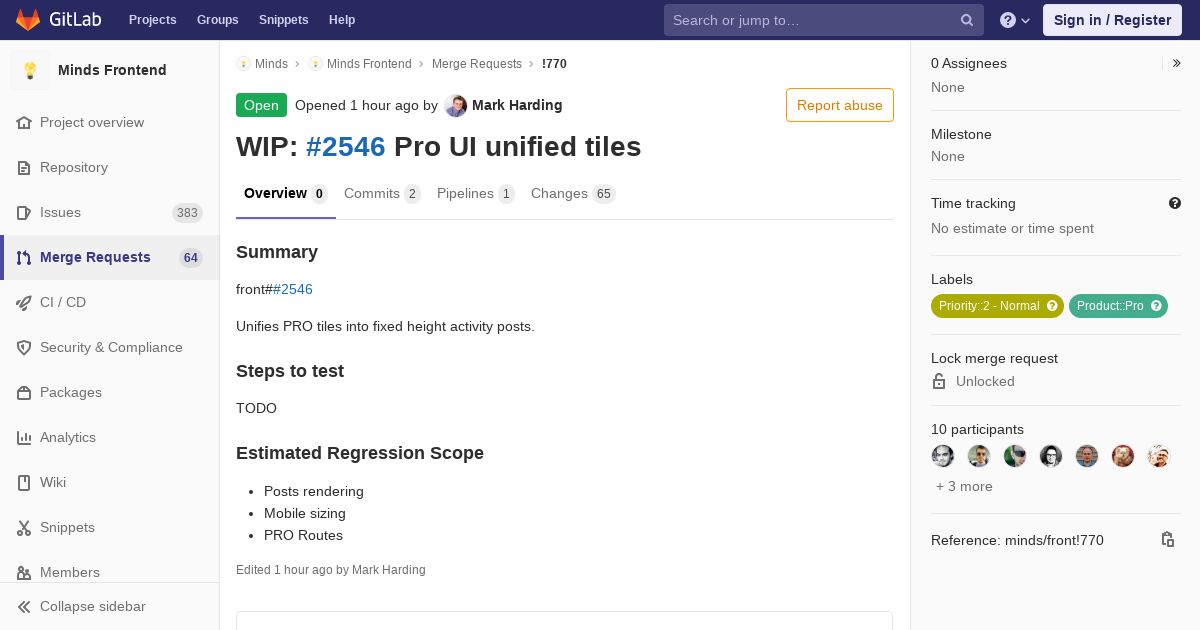Open the Repository sidebar icon

tap(24, 167)
